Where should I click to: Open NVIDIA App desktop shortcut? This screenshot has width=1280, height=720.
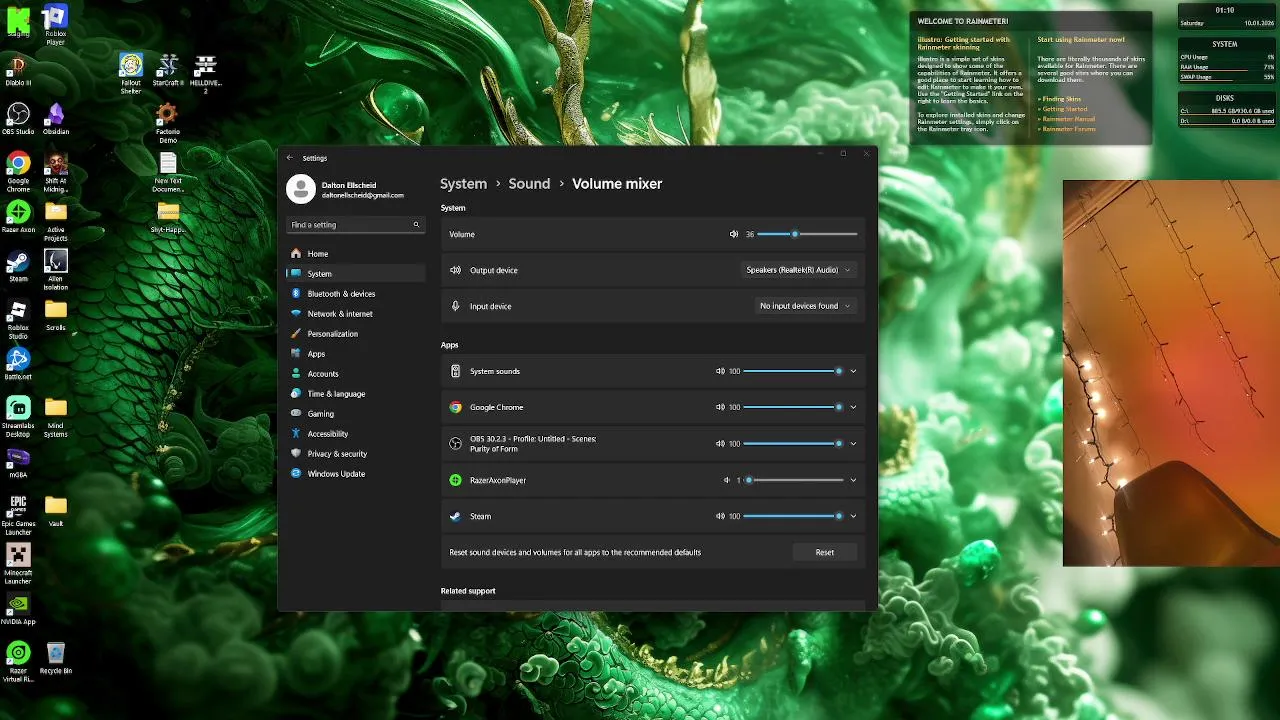coord(18,609)
